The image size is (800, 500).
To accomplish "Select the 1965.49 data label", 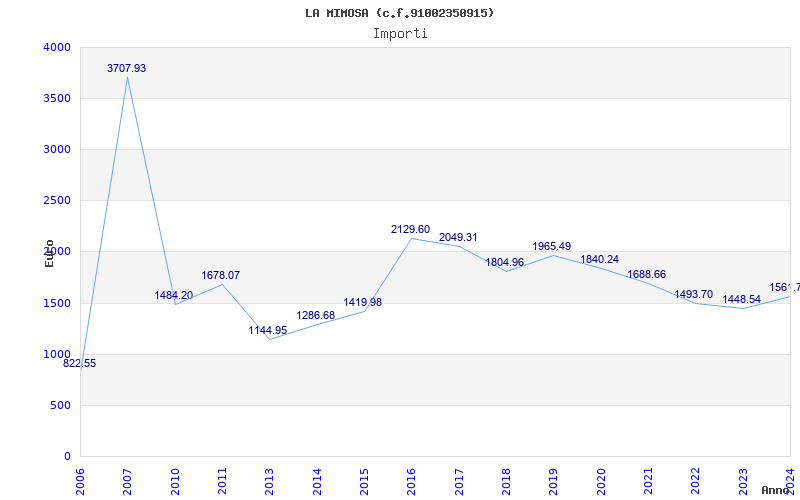I will tap(552, 246).
